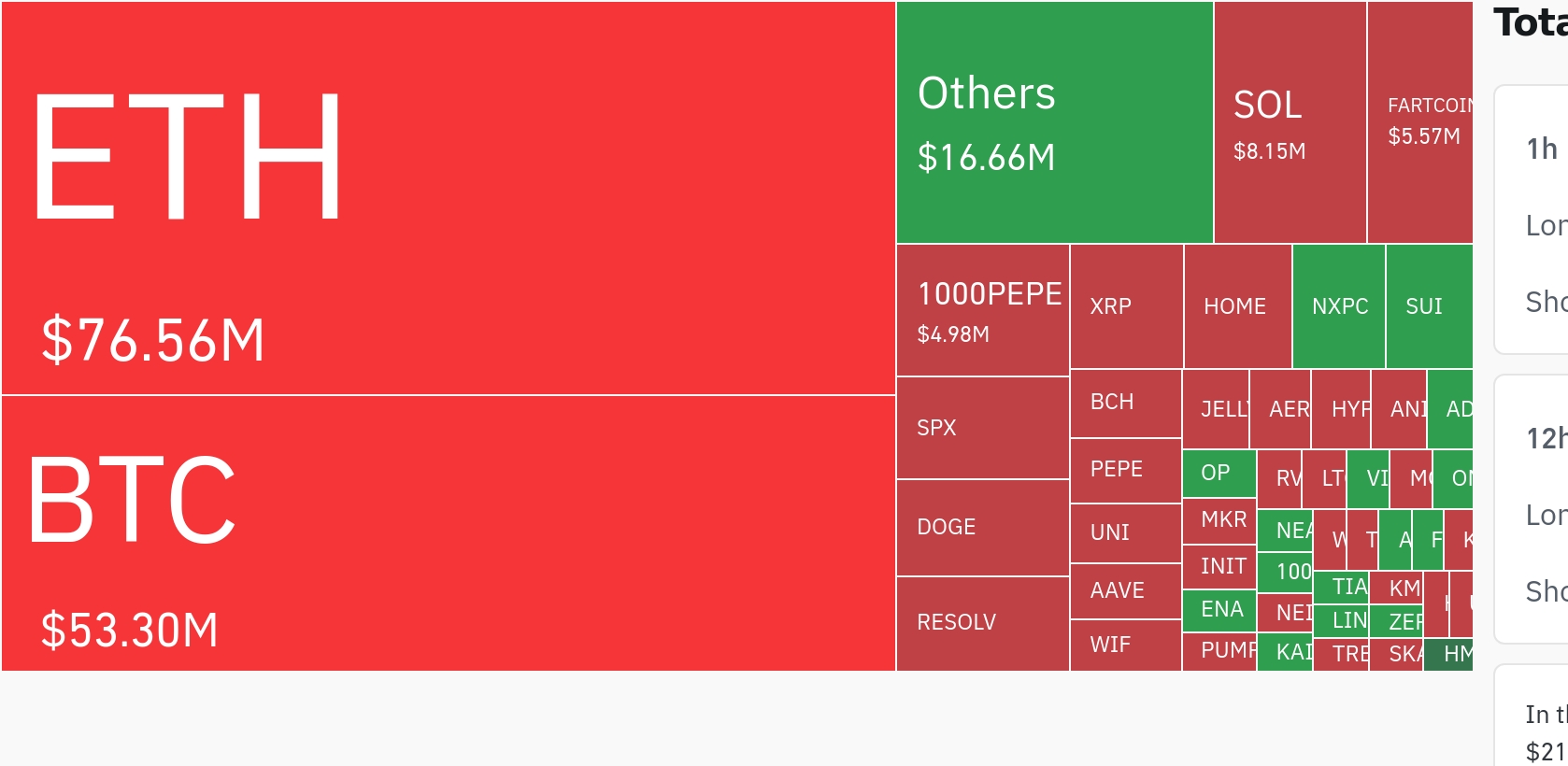Select the green NXPC tile
This screenshot has height=766, width=1568.
(x=1339, y=306)
